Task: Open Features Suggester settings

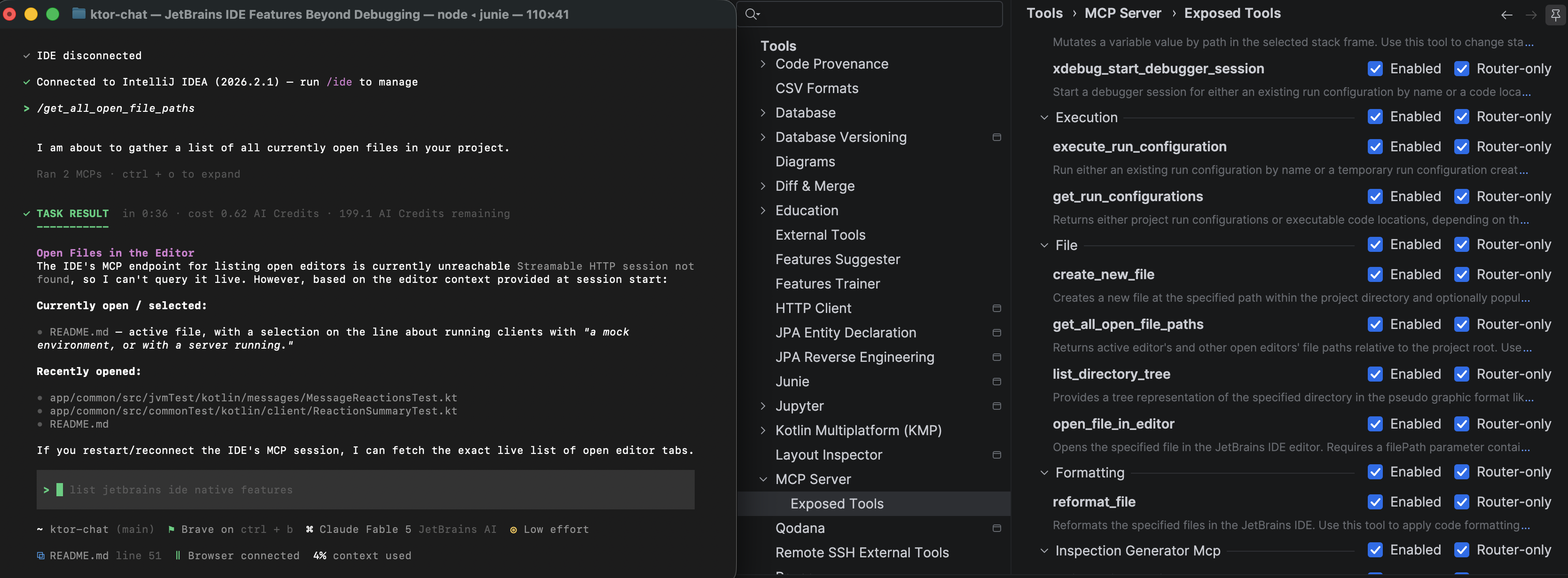Action: tap(838, 259)
